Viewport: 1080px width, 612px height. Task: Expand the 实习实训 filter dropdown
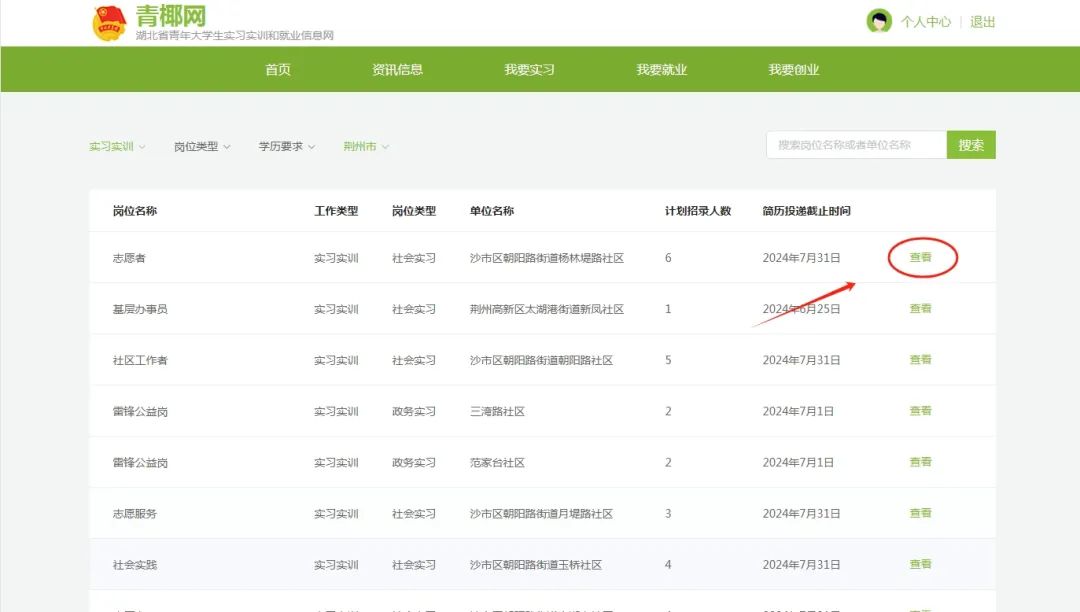click(x=116, y=146)
